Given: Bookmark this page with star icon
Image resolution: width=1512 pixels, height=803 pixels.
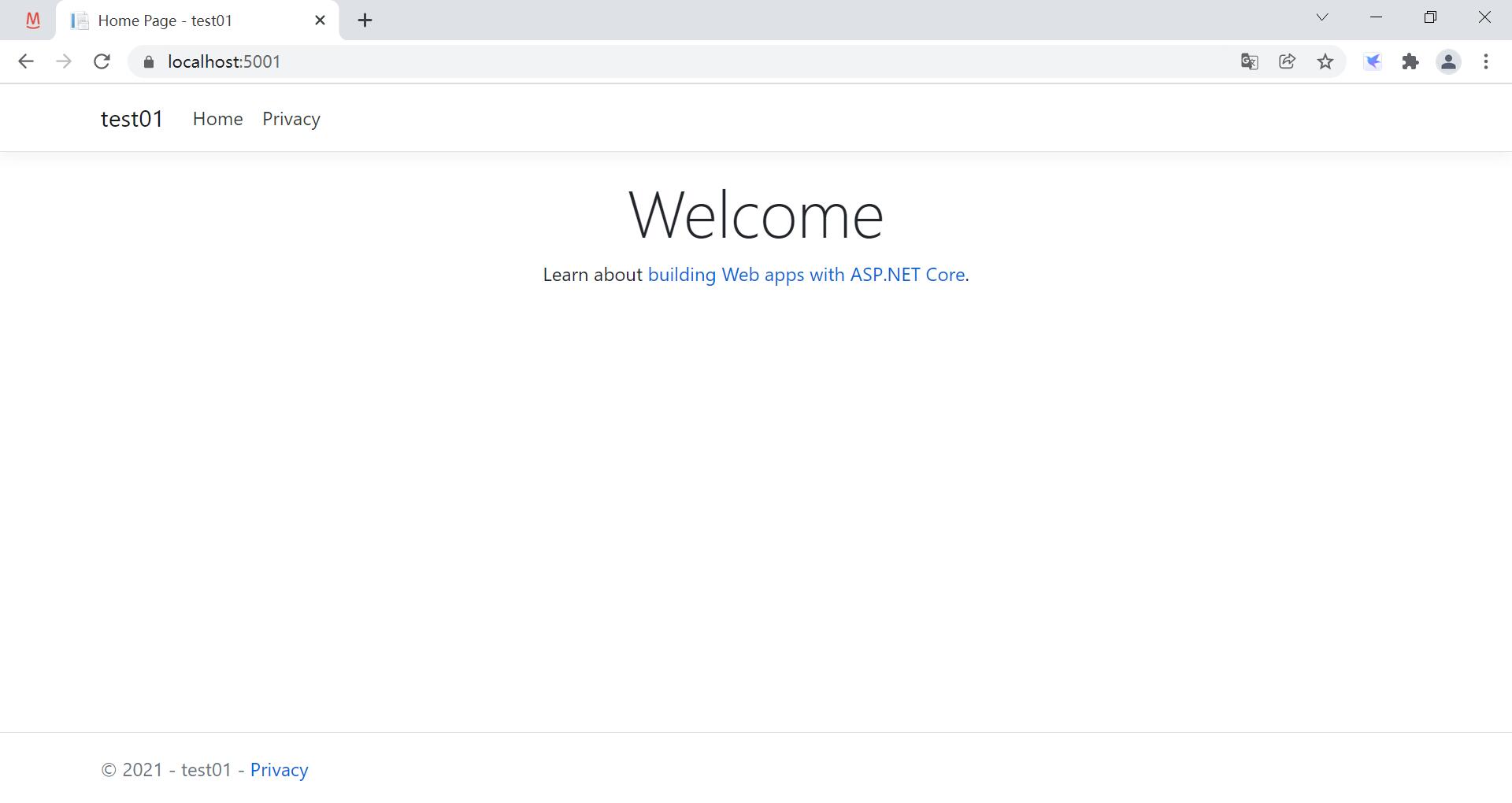Looking at the screenshot, I should [x=1325, y=61].
